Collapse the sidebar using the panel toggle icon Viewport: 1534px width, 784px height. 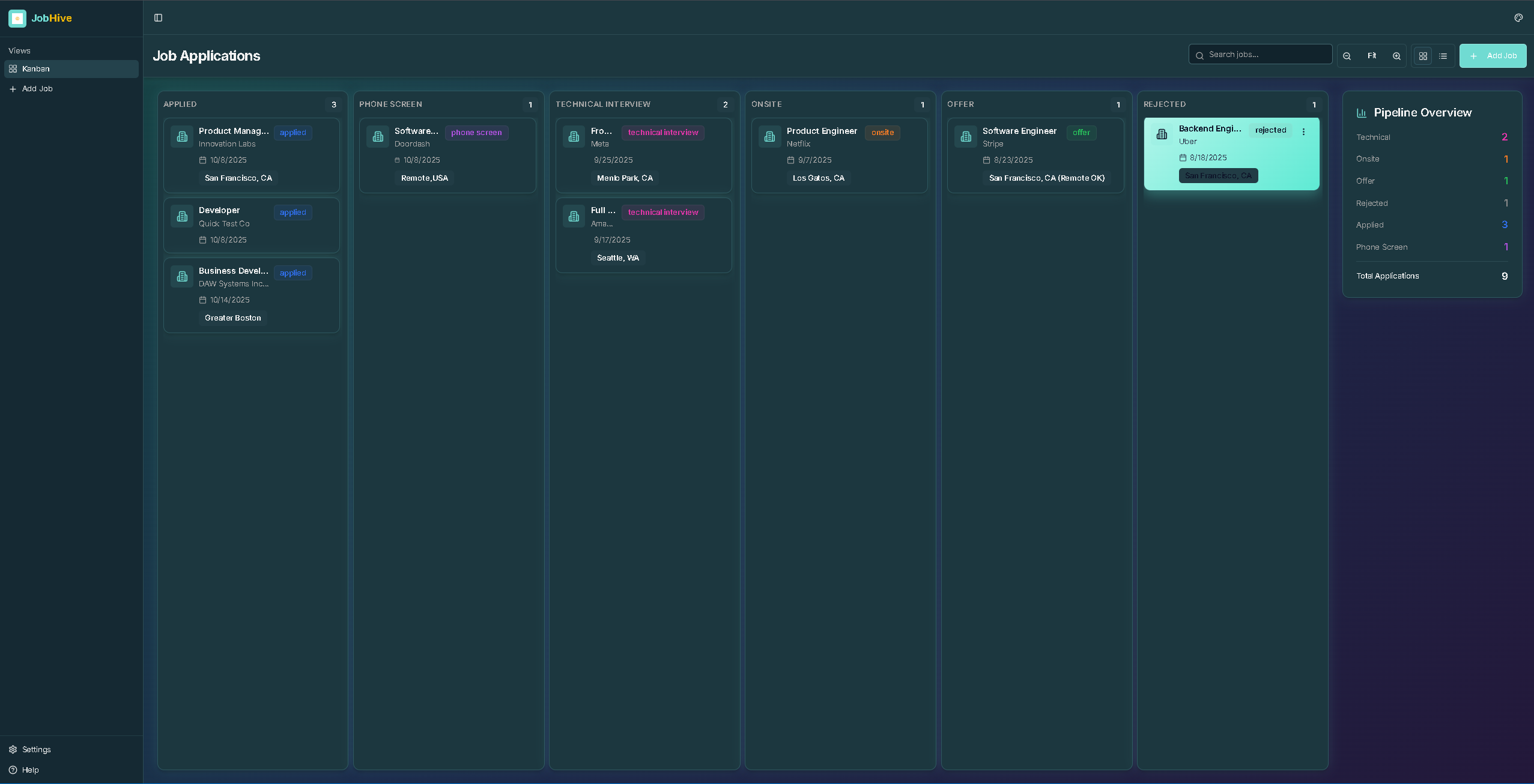(x=159, y=17)
